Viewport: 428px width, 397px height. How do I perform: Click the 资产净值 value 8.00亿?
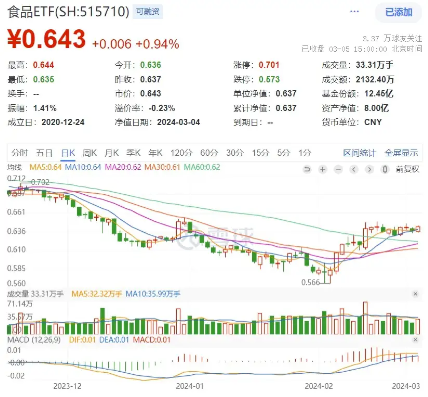tap(376, 108)
